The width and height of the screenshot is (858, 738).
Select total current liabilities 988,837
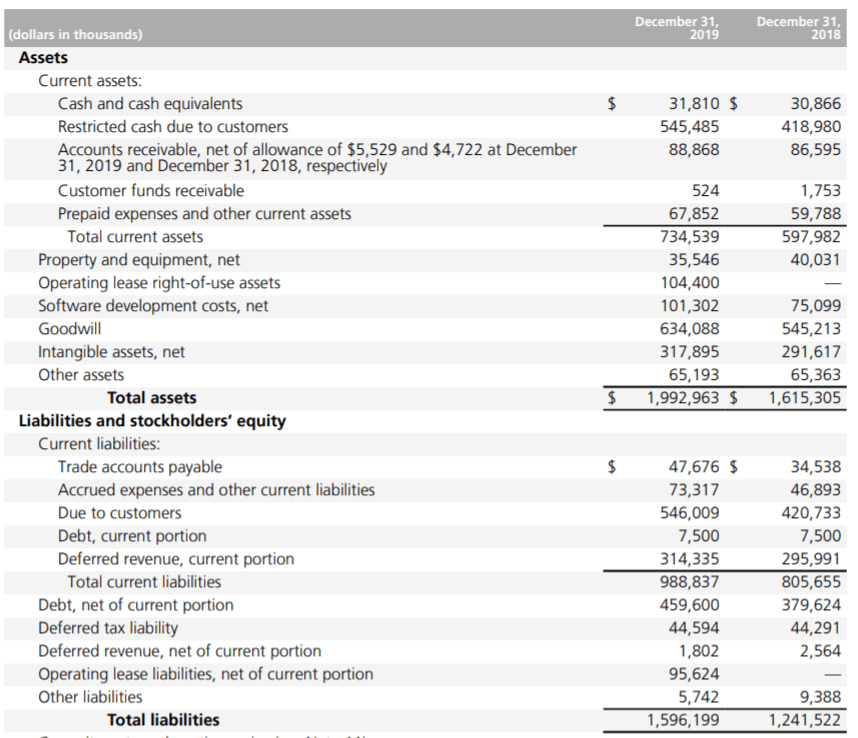(689, 582)
